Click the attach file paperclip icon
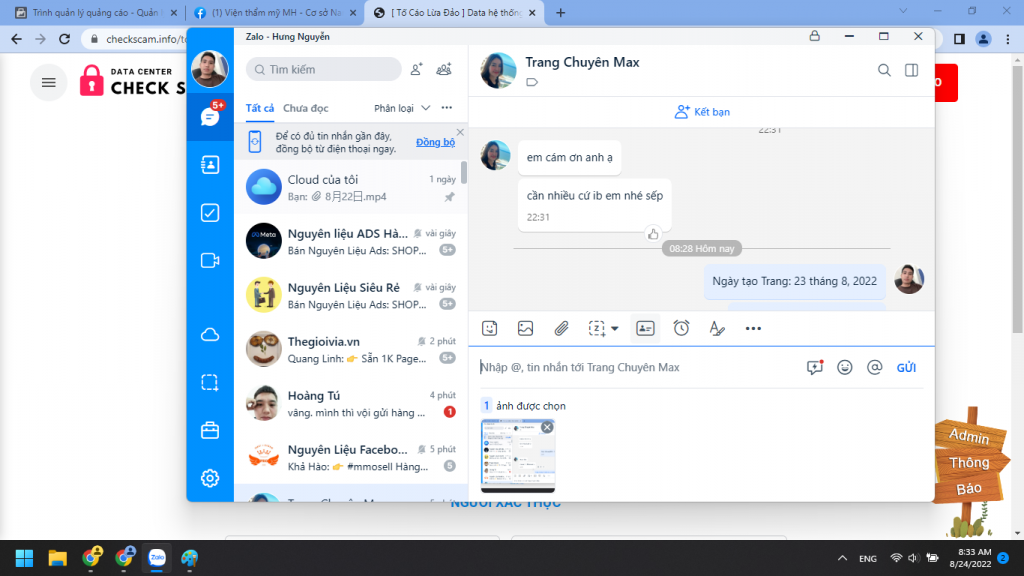Image resolution: width=1024 pixels, height=576 pixels. pyautogui.click(x=562, y=328)
